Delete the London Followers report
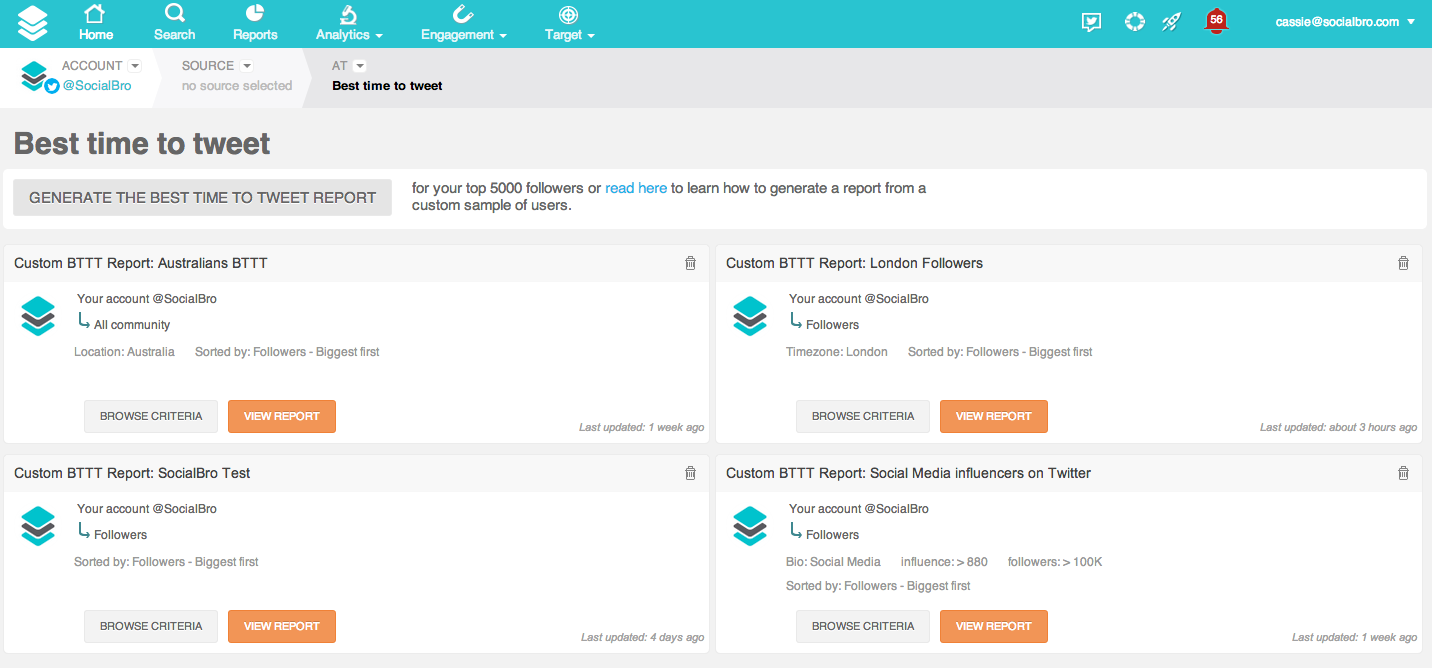This screenshot has width=1432, height=668. (x=1403, y=263)
